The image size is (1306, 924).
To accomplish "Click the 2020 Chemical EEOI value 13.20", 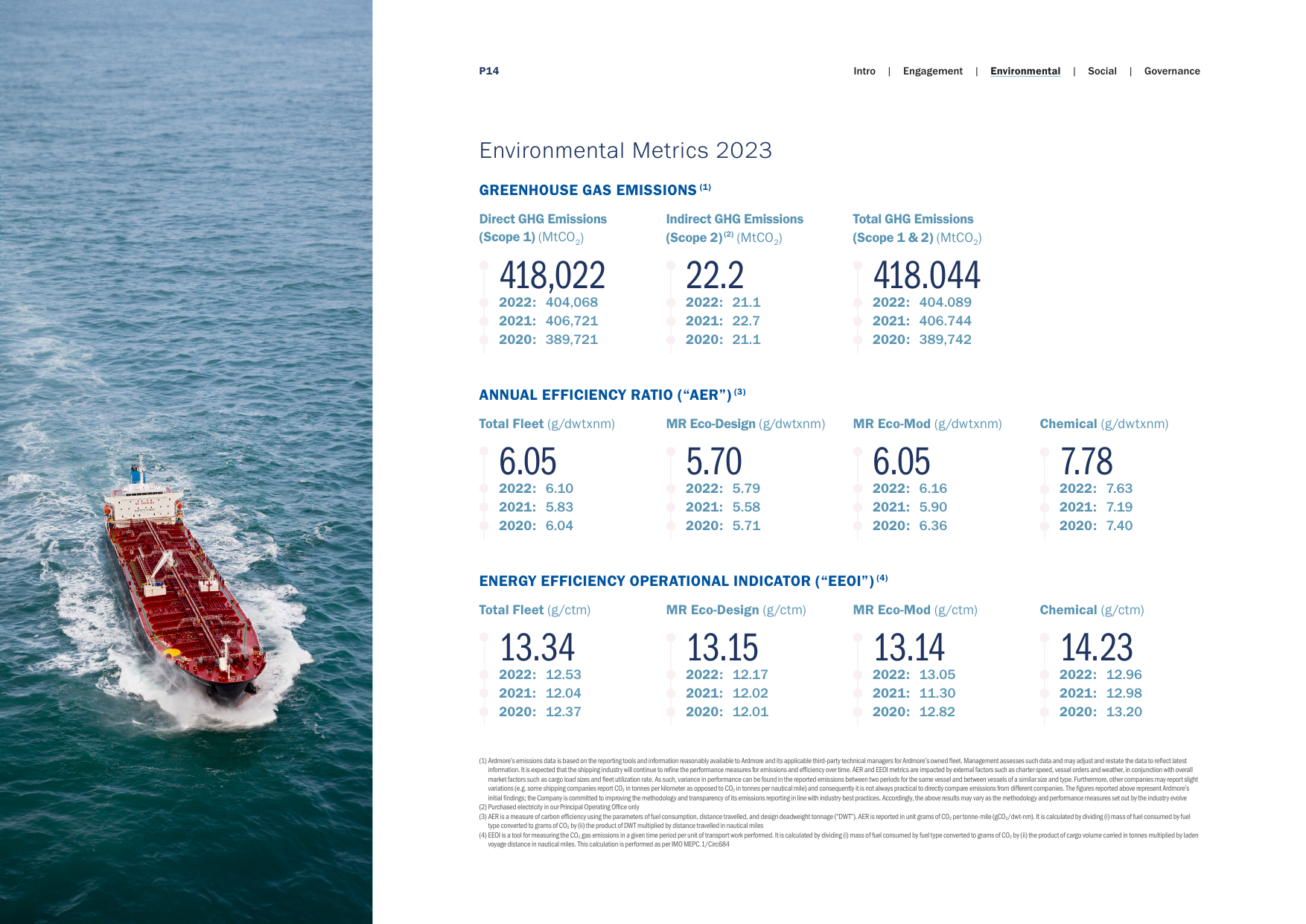I will point(1124,712).
